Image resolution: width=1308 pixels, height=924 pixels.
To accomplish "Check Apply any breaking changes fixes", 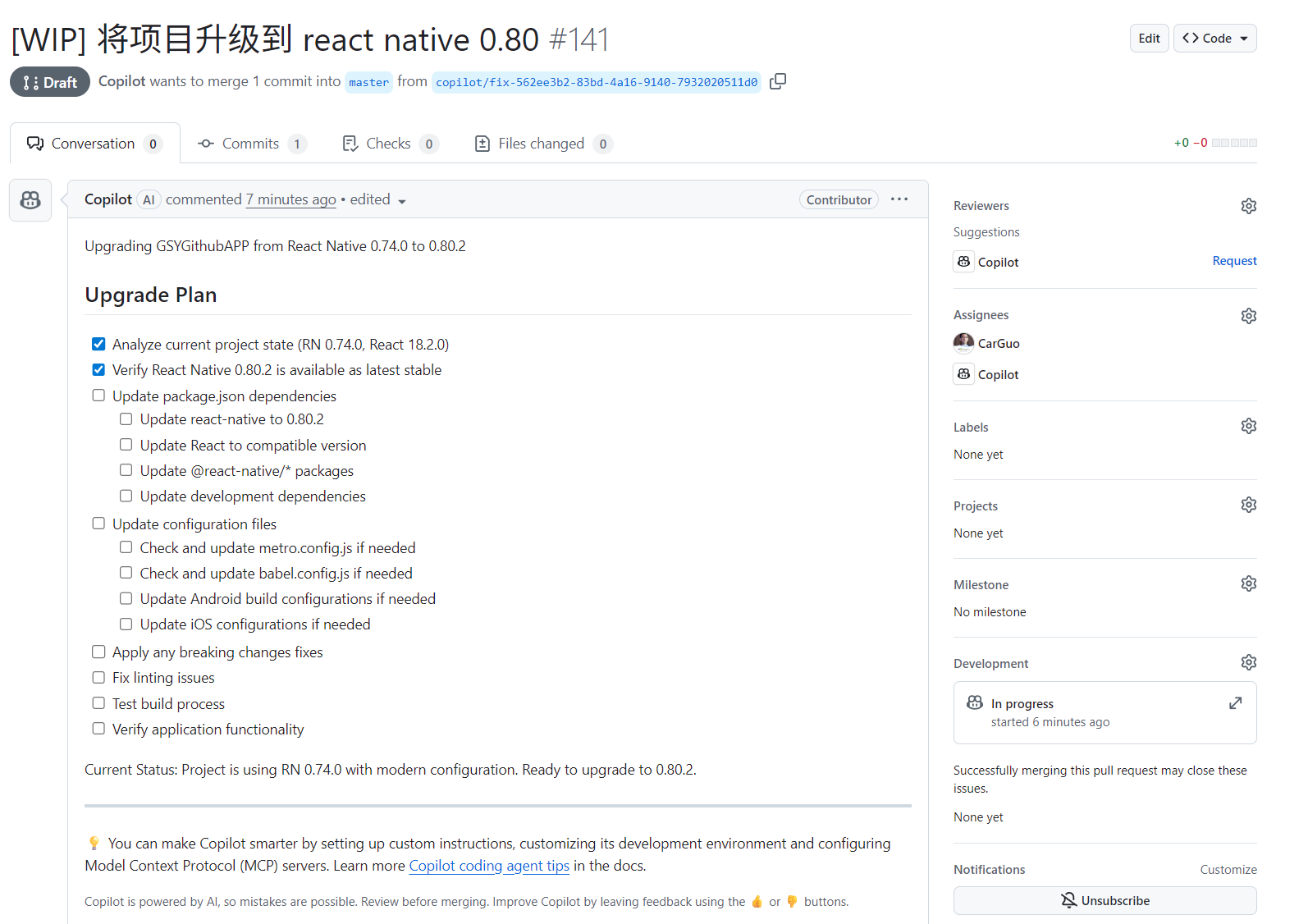I will [x=98, y=652].
